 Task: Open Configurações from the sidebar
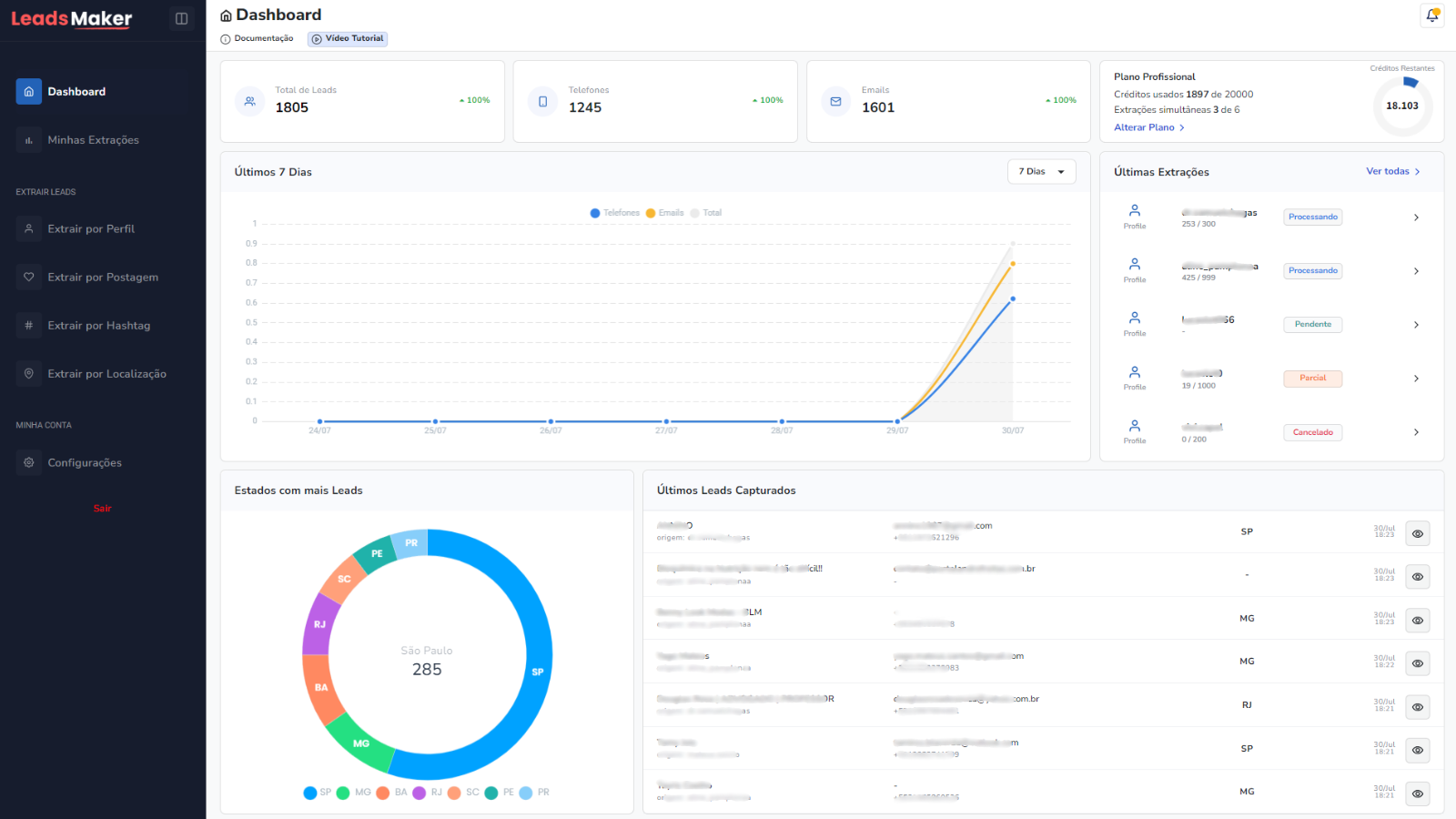pos(84,463)
